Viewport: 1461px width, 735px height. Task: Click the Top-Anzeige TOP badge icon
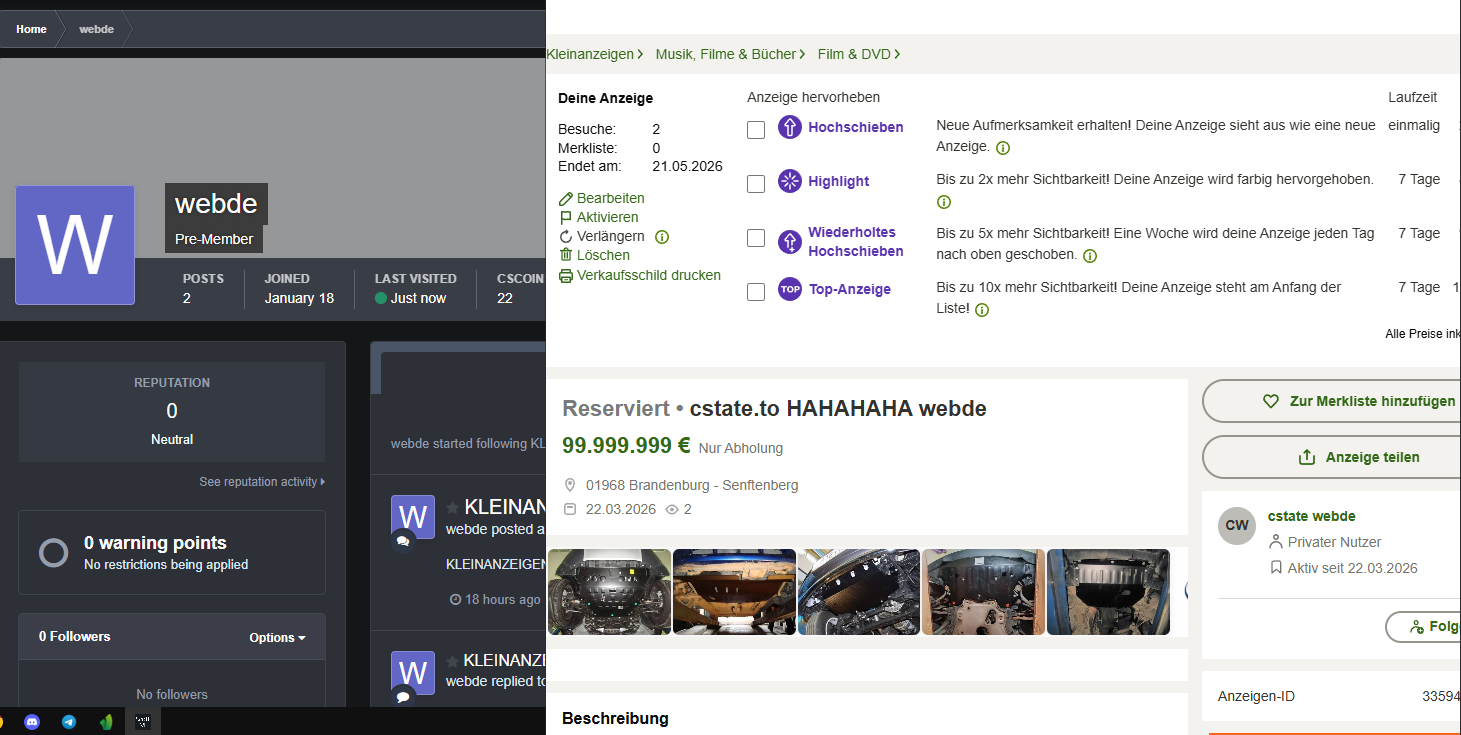(790, 289)
